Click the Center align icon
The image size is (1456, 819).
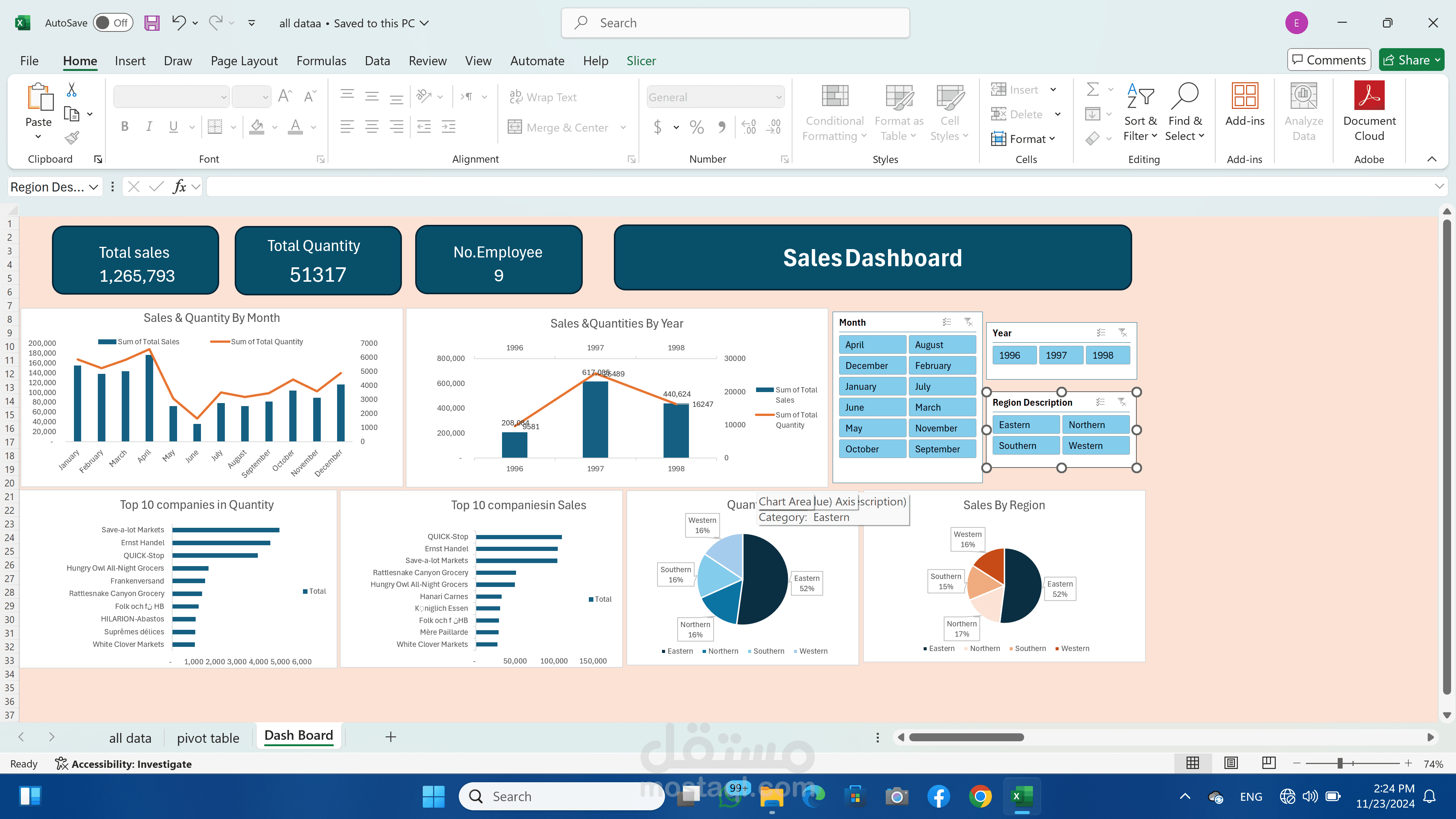click(372, 127)
